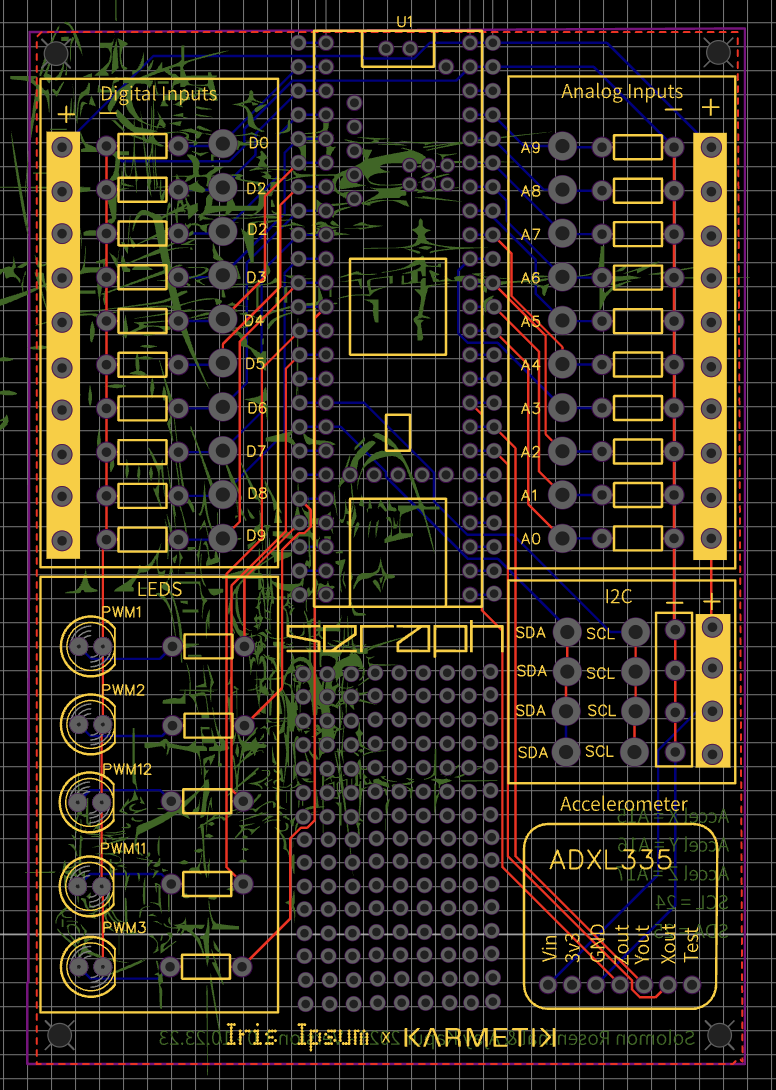Click the LED footprint under PWM1
This screenshot has width=776, height=1090.
pyautogui.click(x=88, y=647)
